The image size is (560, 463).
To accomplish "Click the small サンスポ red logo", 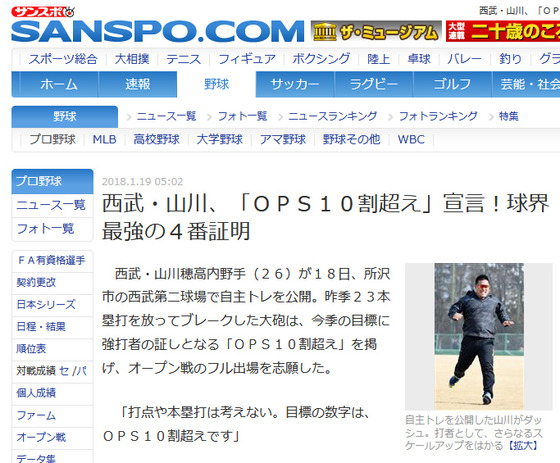I will (x=42, y=12).
